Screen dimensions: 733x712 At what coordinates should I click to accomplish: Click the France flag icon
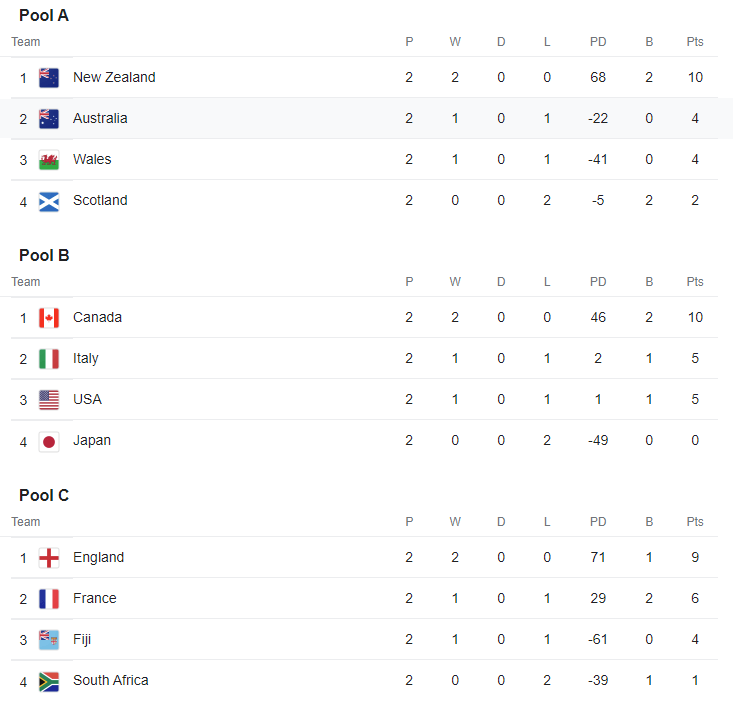[x=49, y=599]
